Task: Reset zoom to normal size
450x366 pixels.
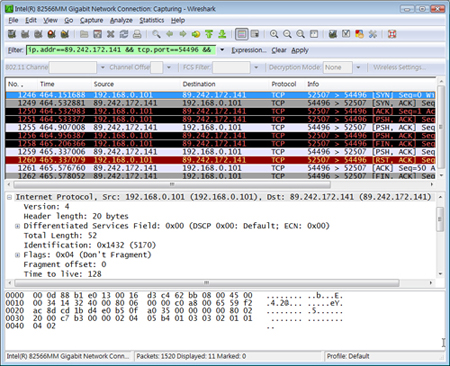Action: pos(301,34)
